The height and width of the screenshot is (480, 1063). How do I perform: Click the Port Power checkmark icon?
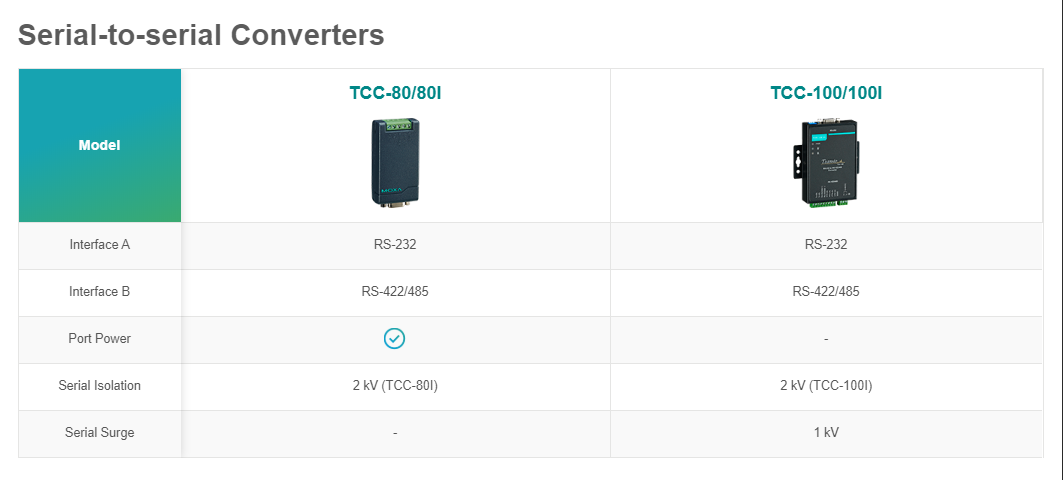(395, 338)
